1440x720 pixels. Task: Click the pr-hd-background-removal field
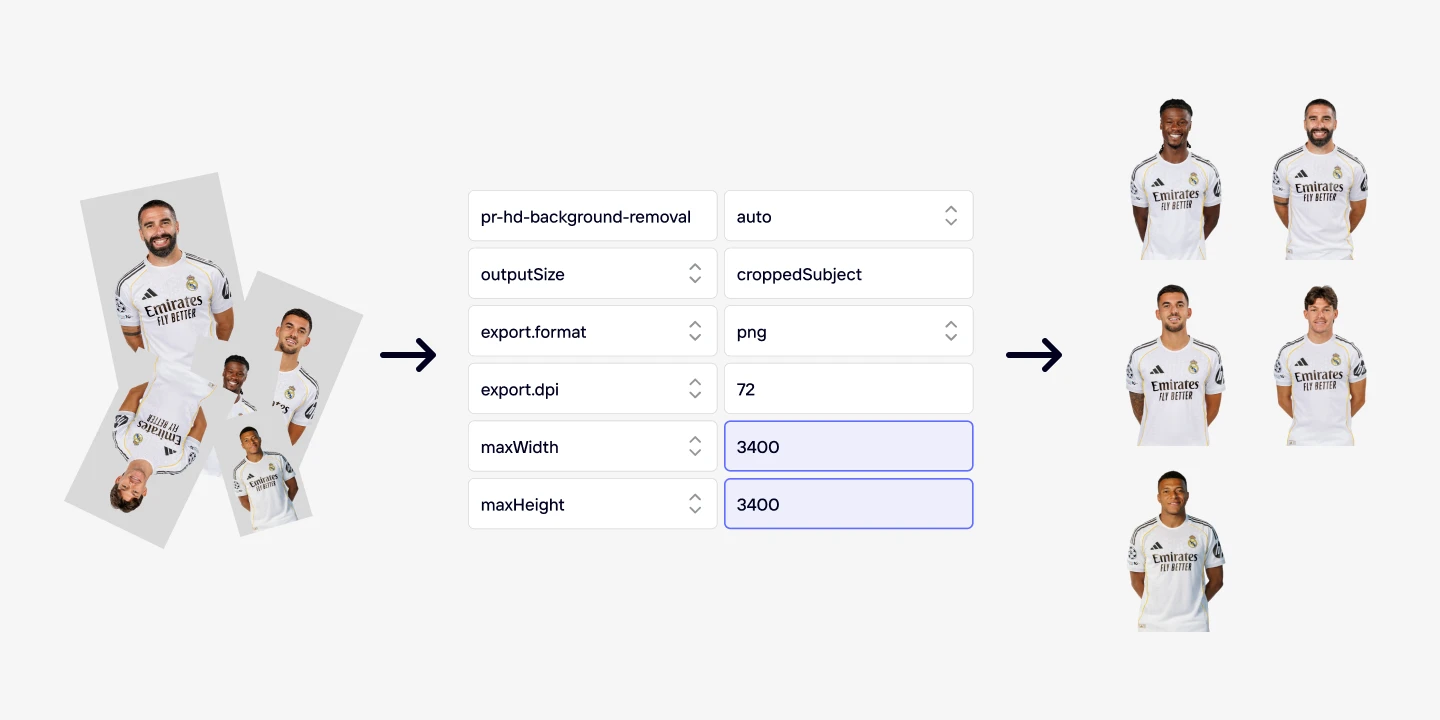coord(592,216)
